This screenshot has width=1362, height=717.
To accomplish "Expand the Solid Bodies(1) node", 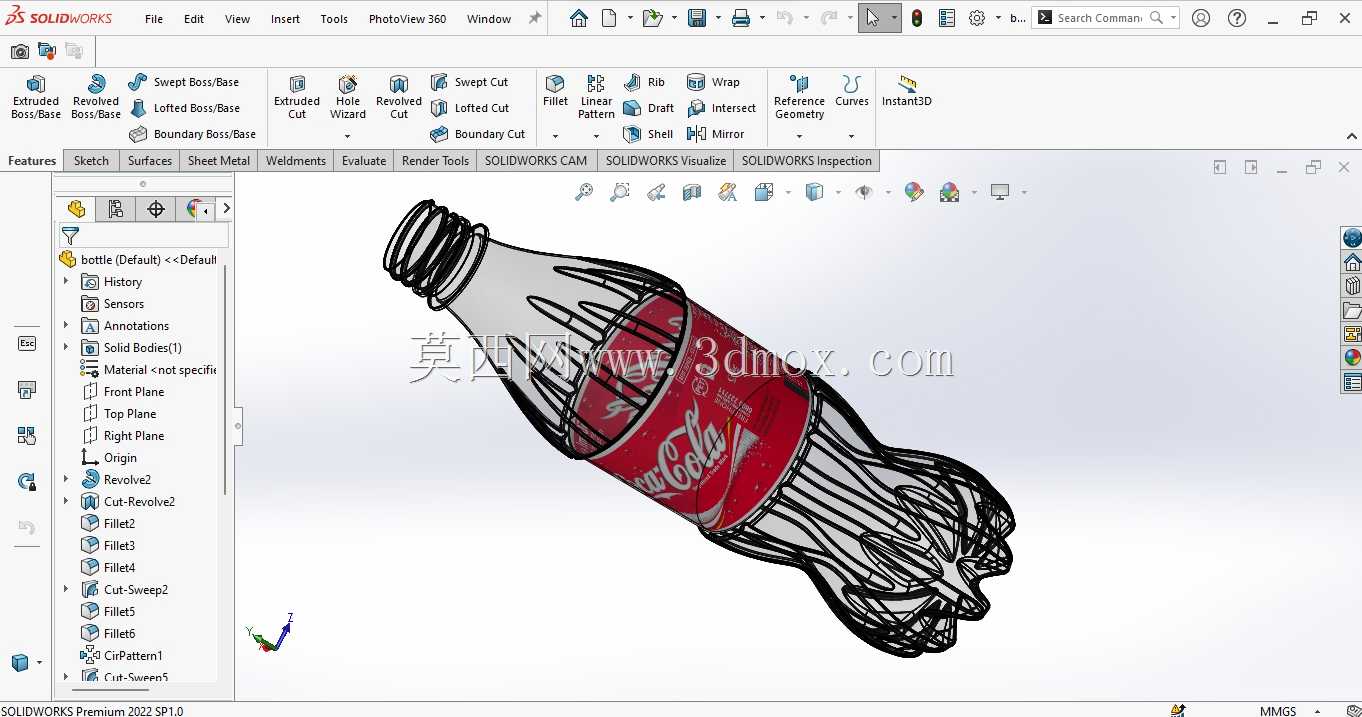I will (66, 348).
